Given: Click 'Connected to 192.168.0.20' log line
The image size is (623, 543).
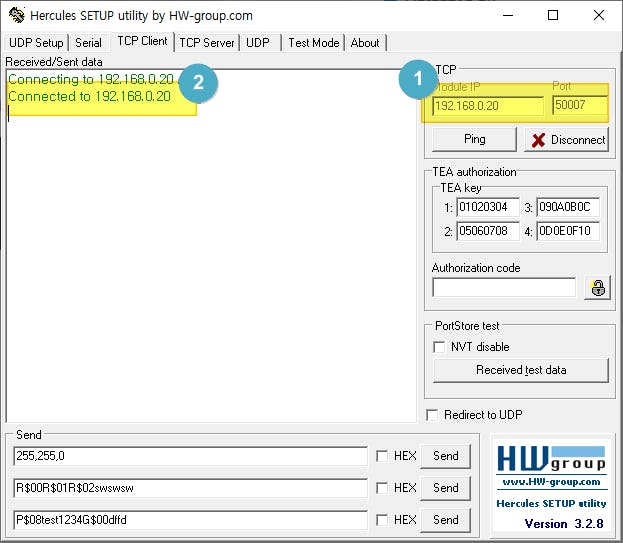Looking at the screenshot, I should (89, 97).
